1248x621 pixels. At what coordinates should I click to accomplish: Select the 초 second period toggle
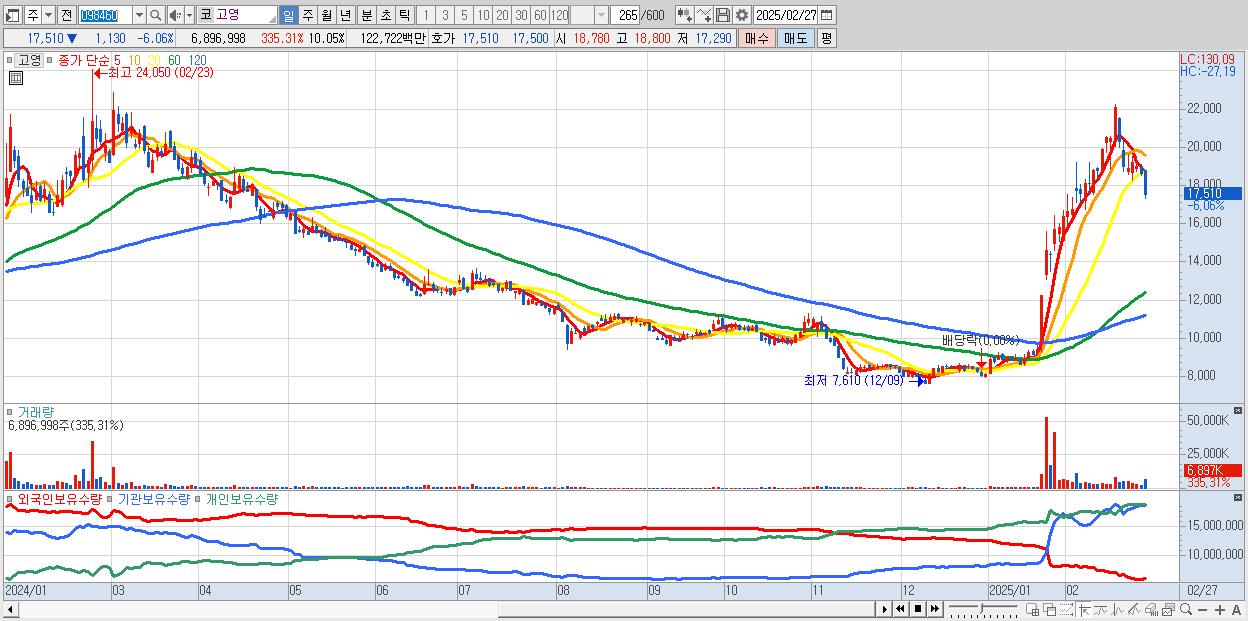tap(386, 15)
